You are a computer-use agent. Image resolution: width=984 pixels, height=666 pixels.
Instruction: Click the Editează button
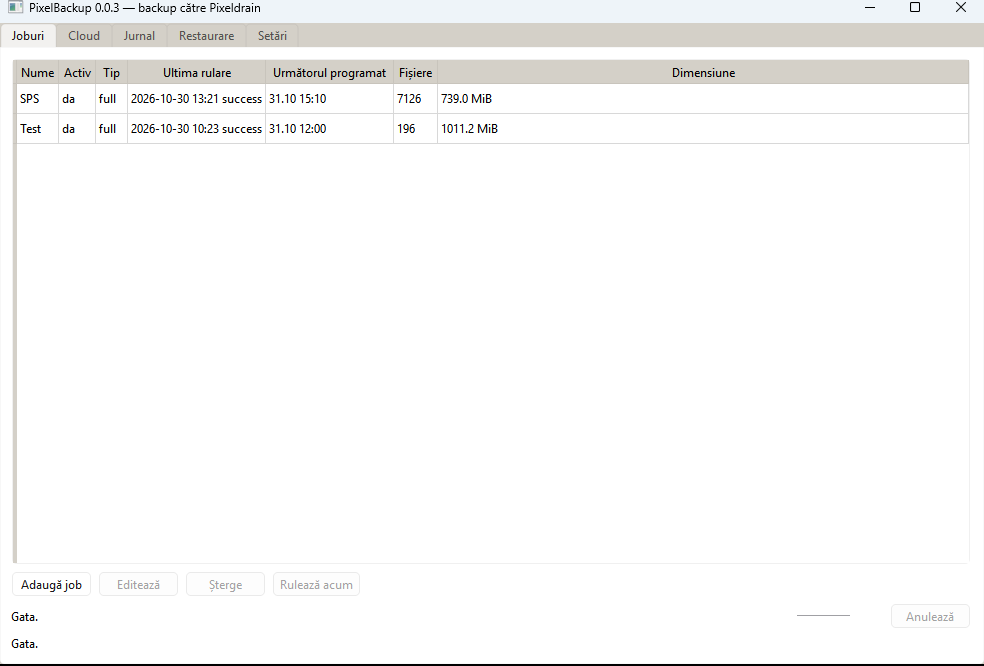[x=139, y=584]
